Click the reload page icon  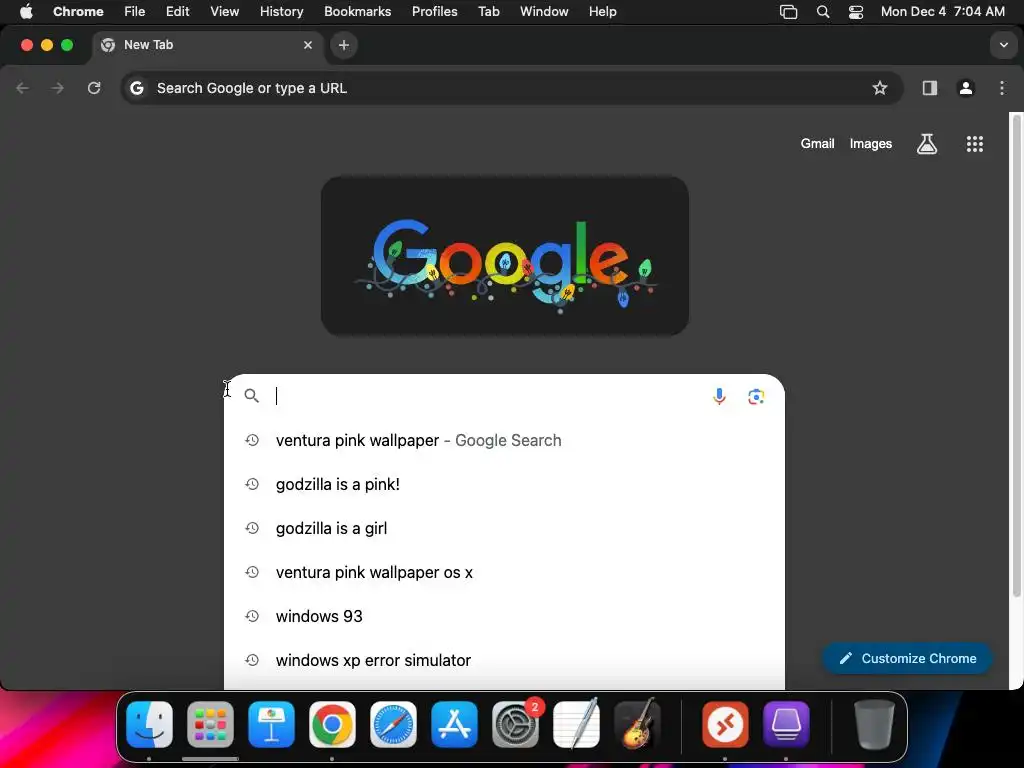tap(94, 88)
